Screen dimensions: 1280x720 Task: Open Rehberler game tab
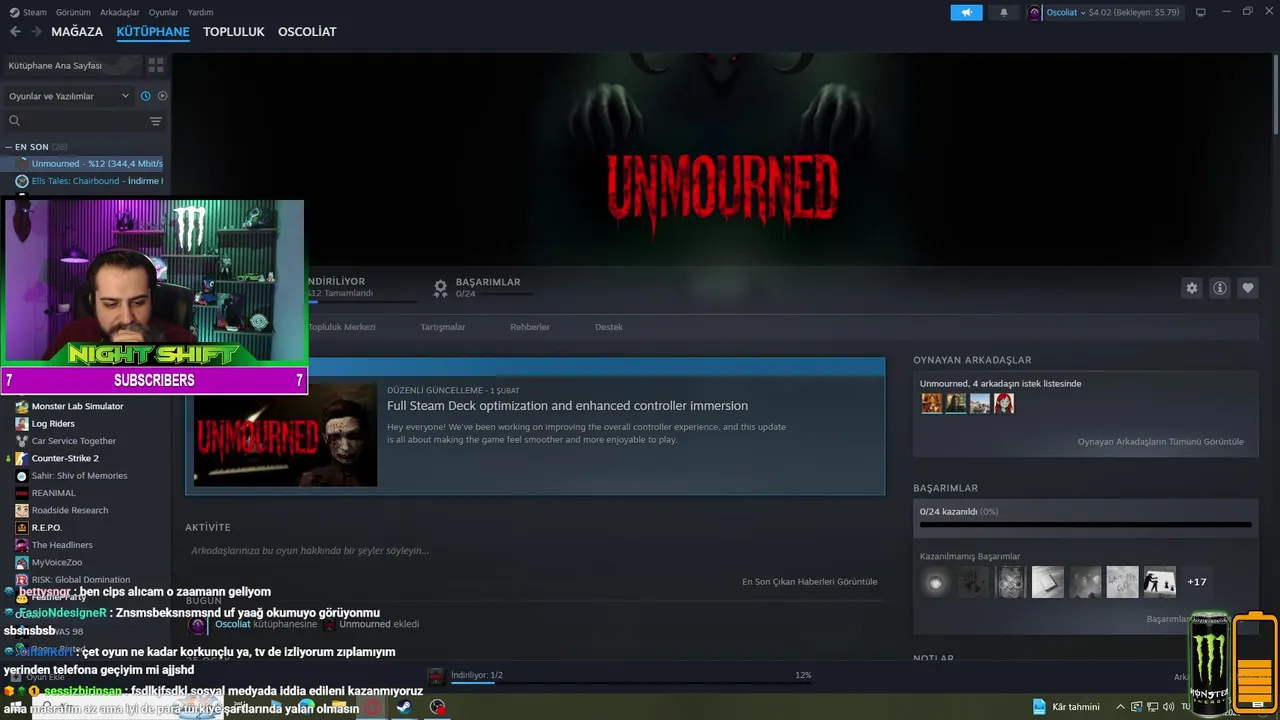[530, 327]
